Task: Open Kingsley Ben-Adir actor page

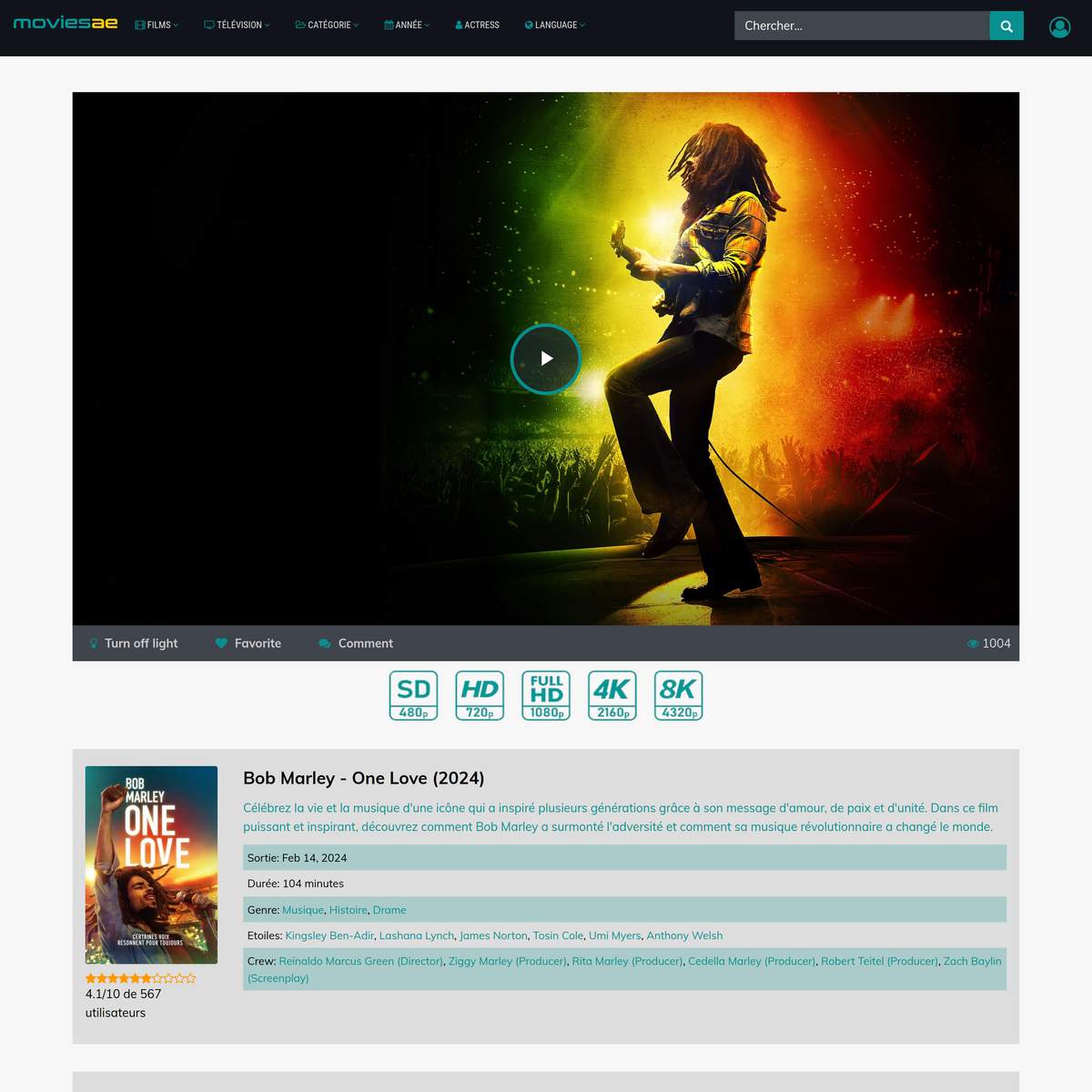Action: [x=329, y=935]
